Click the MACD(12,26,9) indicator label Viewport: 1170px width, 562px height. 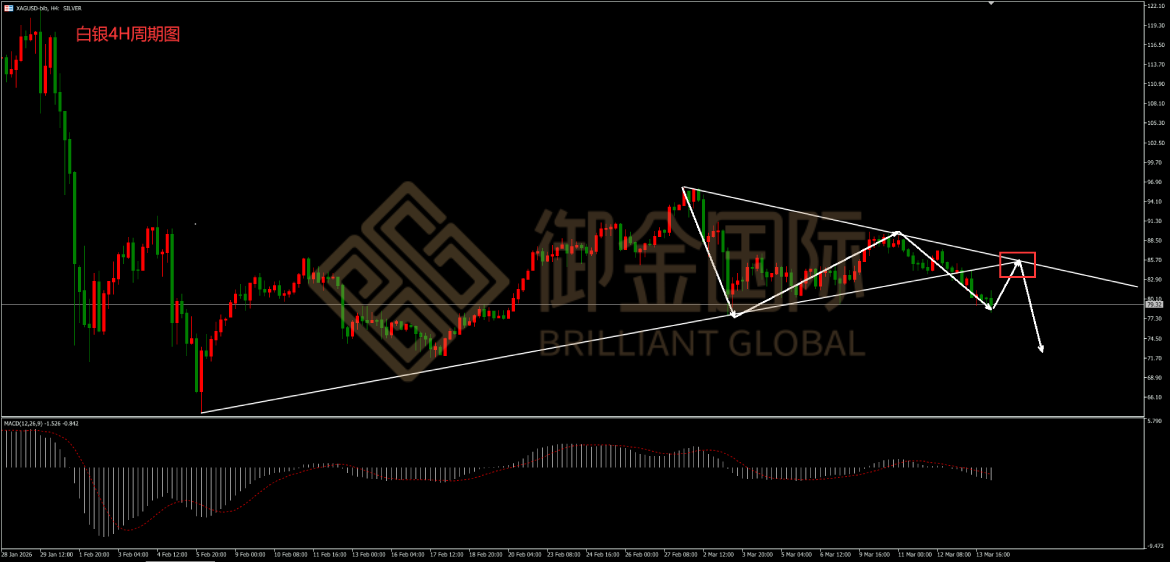coord(40,424)
